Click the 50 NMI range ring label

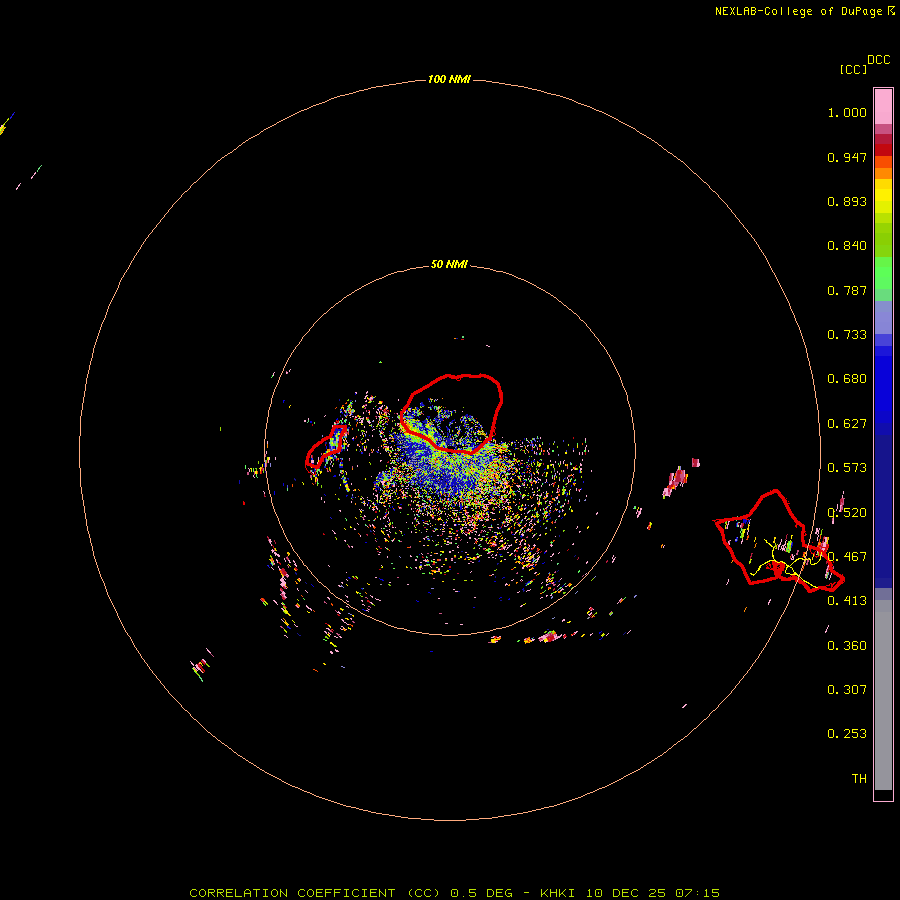[449, 264]
